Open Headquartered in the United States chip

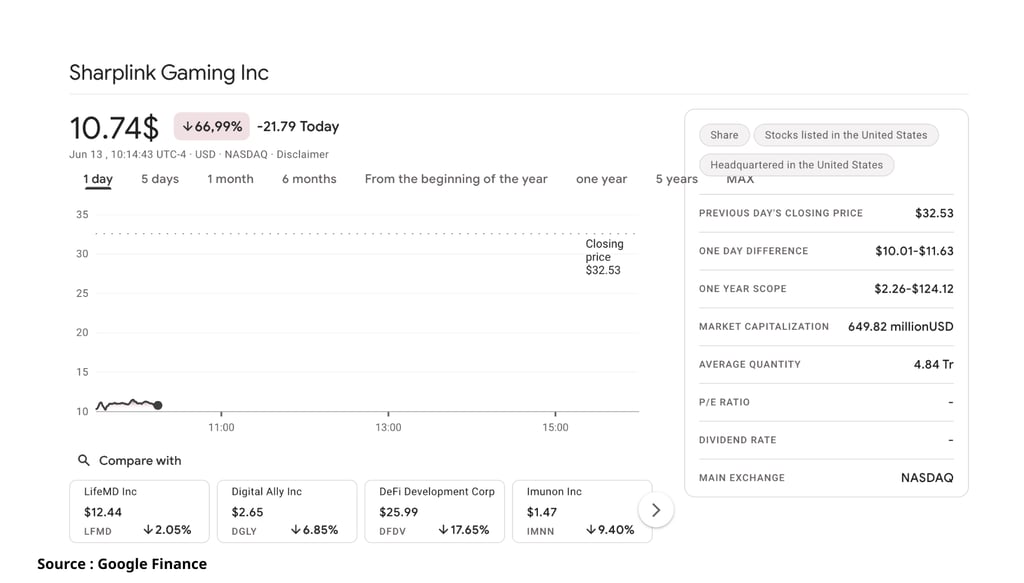[796, 165]
